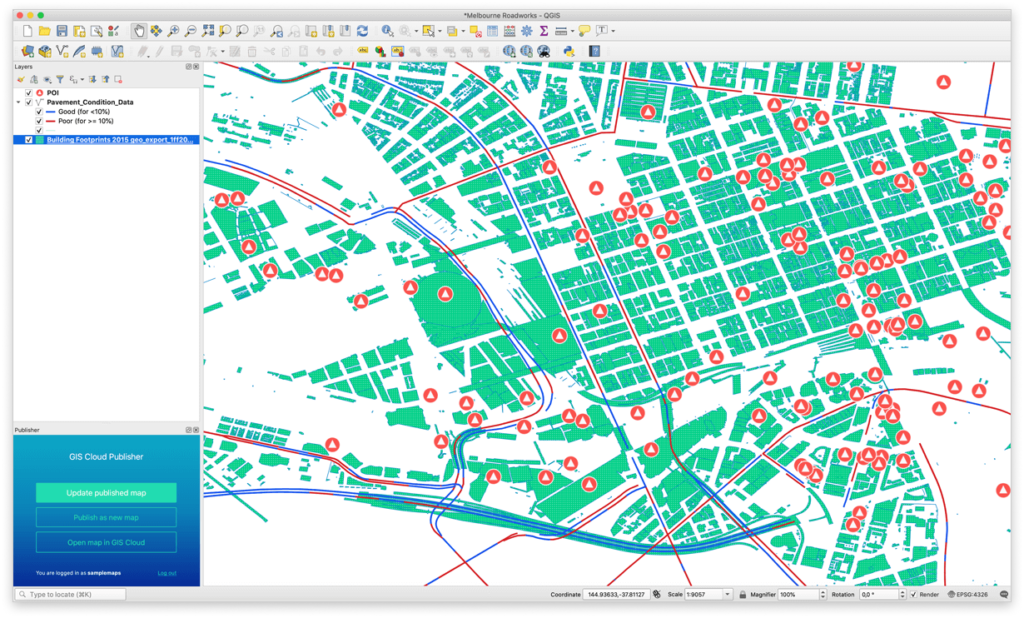
Task: Open the select features tool dropdown arrow
Action: [x=440, y=31]
